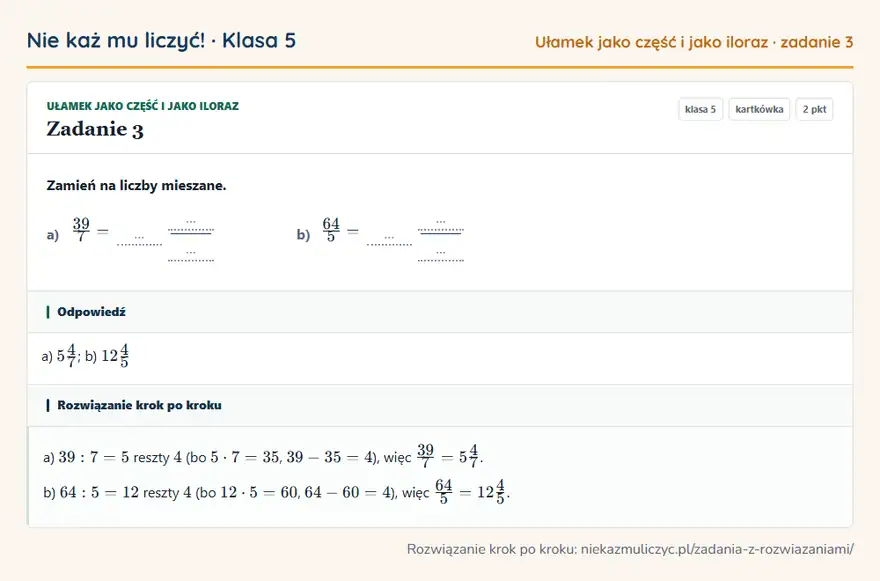Select the green "UŁAMEK JAKO CZĘŚĆ I JAKO ILORAZ" label

click(x=143, y=106)
